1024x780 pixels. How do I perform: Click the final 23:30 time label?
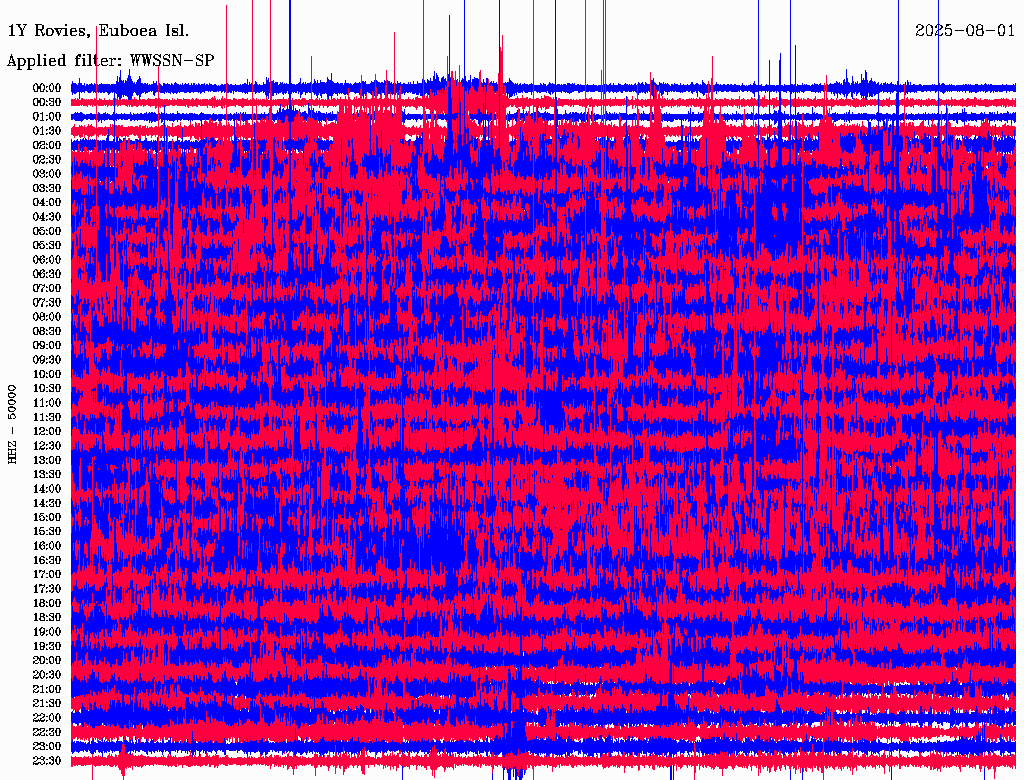pos(47,761)
